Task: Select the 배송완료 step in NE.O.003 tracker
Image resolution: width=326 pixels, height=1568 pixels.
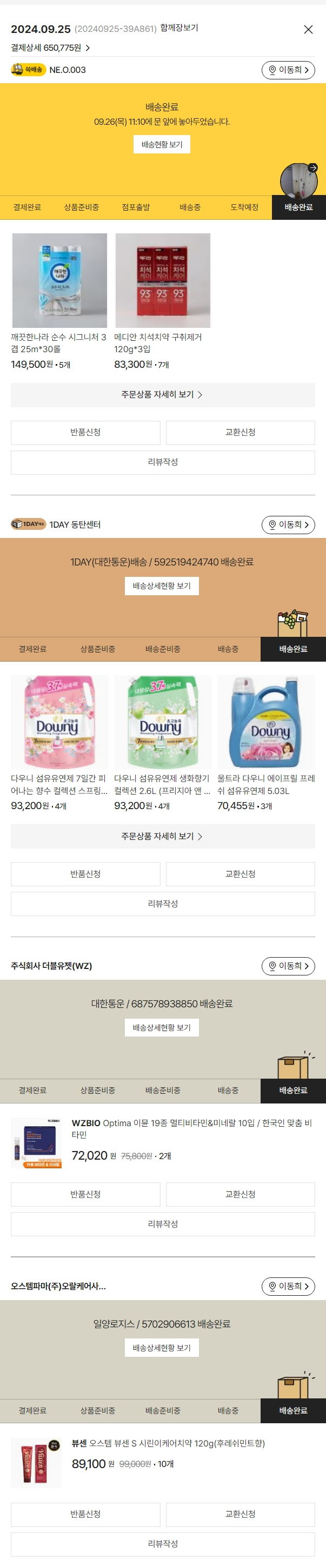Action: pos(298,207)
